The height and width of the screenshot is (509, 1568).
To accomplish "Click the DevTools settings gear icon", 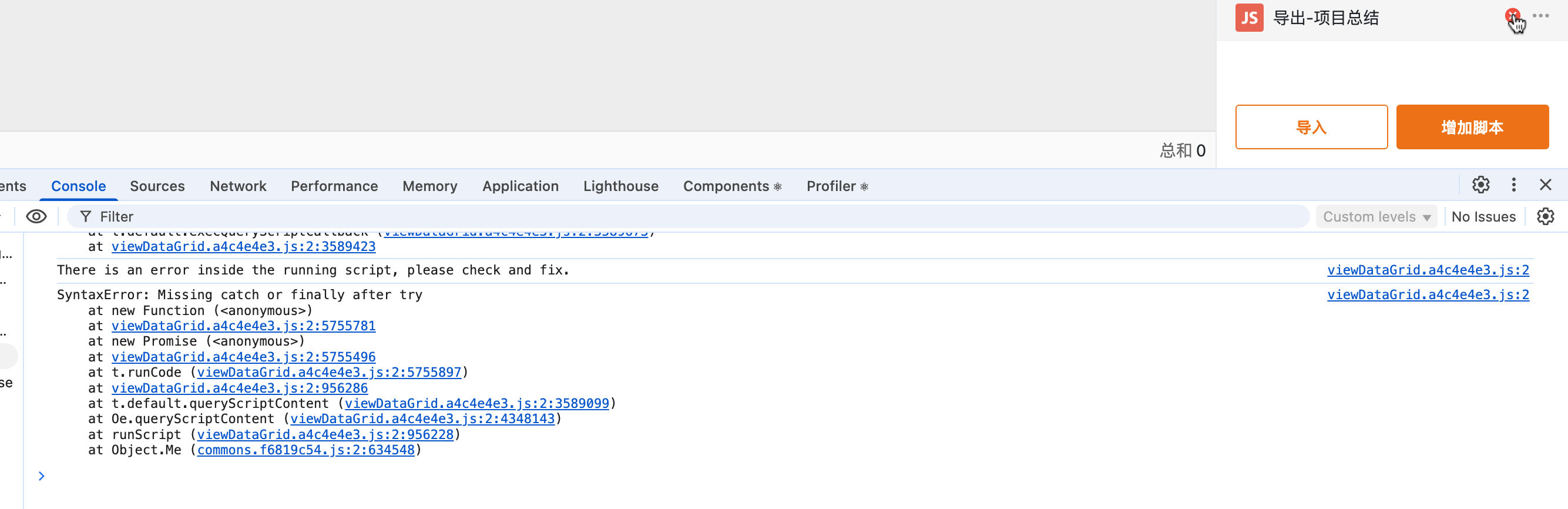I will tap(1480, 185).
